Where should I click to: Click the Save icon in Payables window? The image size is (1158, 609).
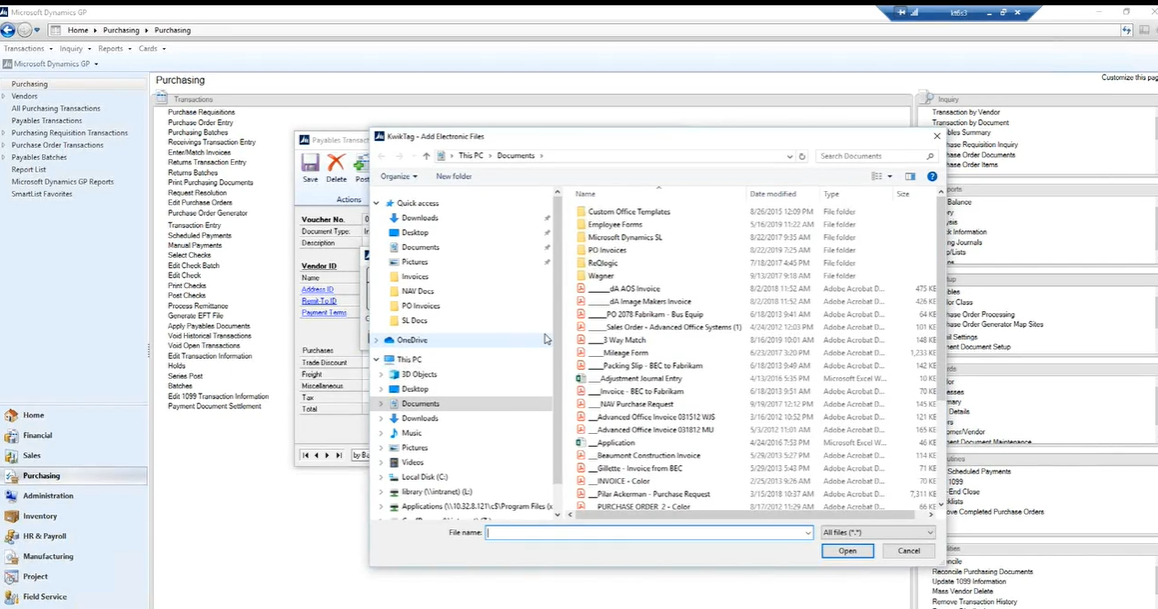point(310,163)
